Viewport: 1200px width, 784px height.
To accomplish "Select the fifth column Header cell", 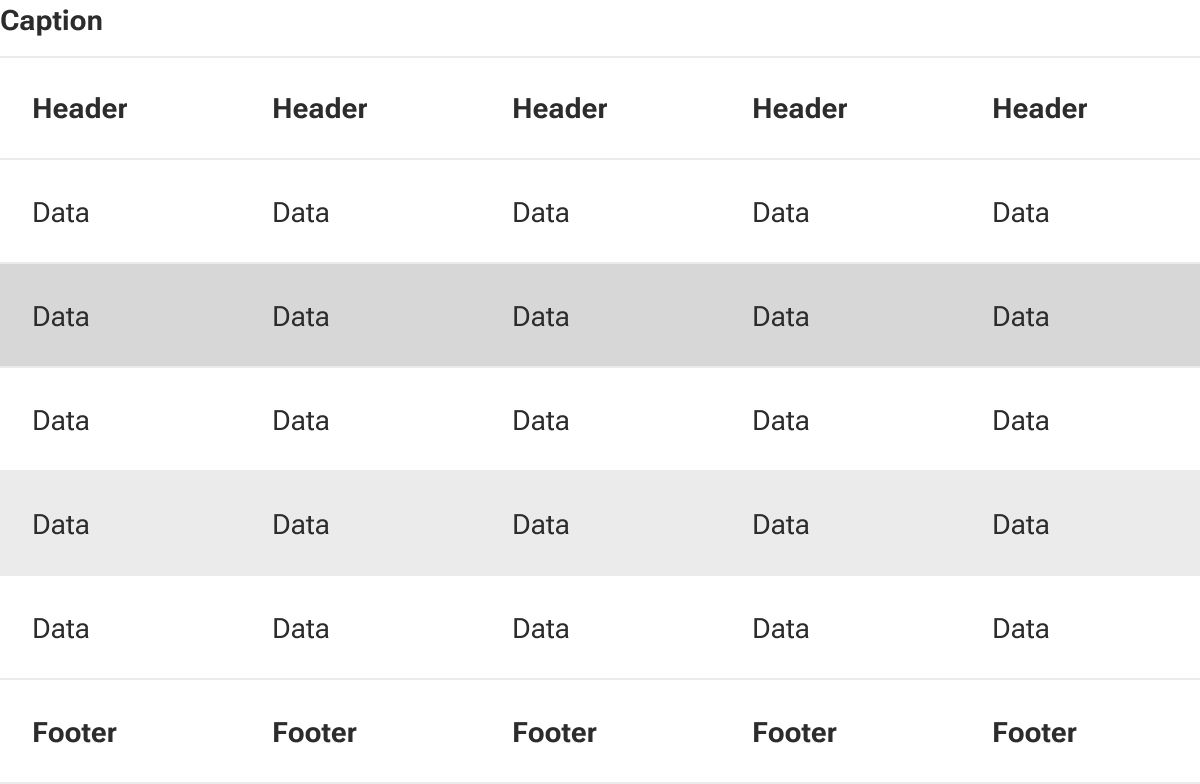I will (1080, 108).
